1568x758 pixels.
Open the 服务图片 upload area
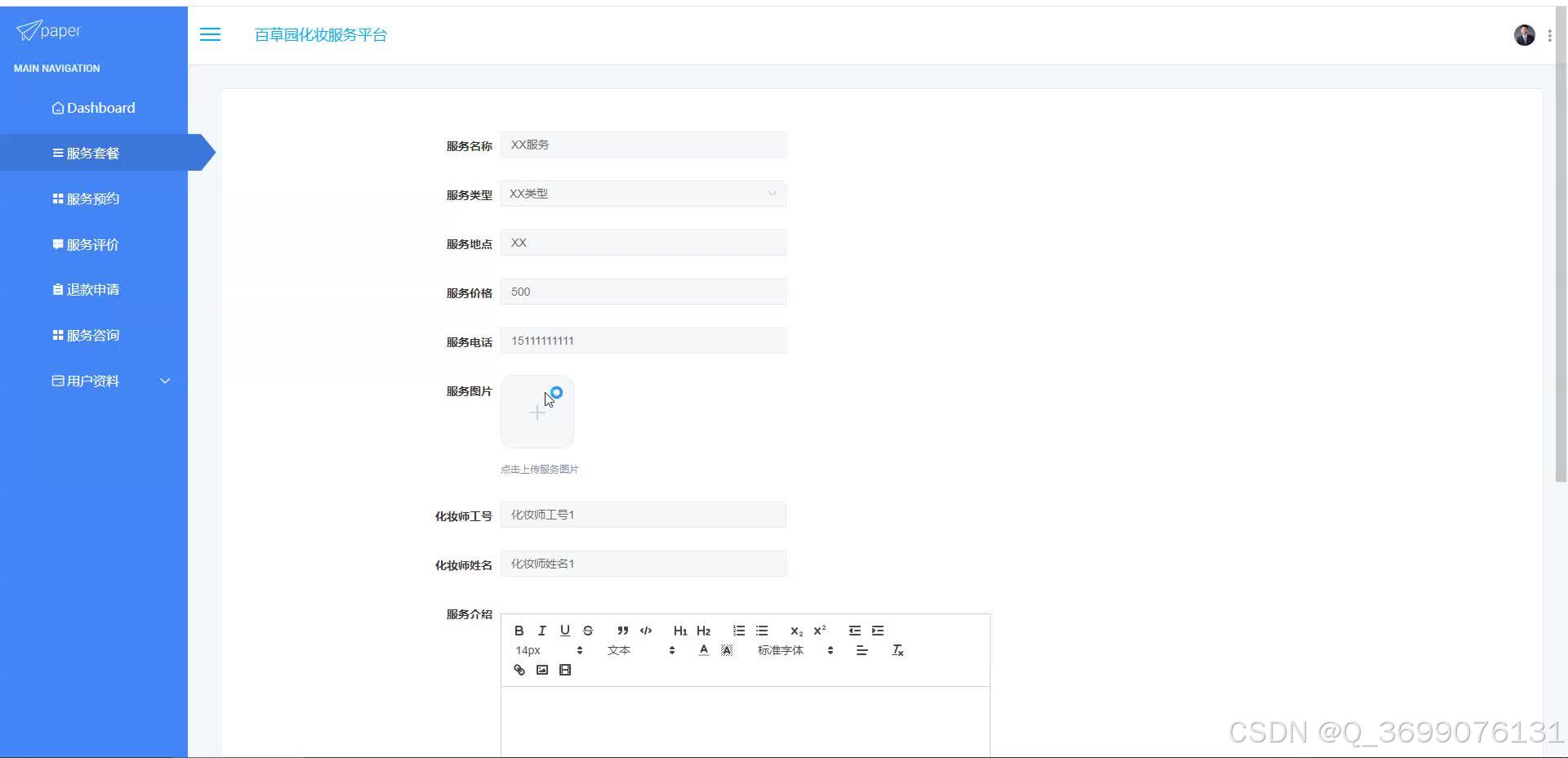coord(537,412)
